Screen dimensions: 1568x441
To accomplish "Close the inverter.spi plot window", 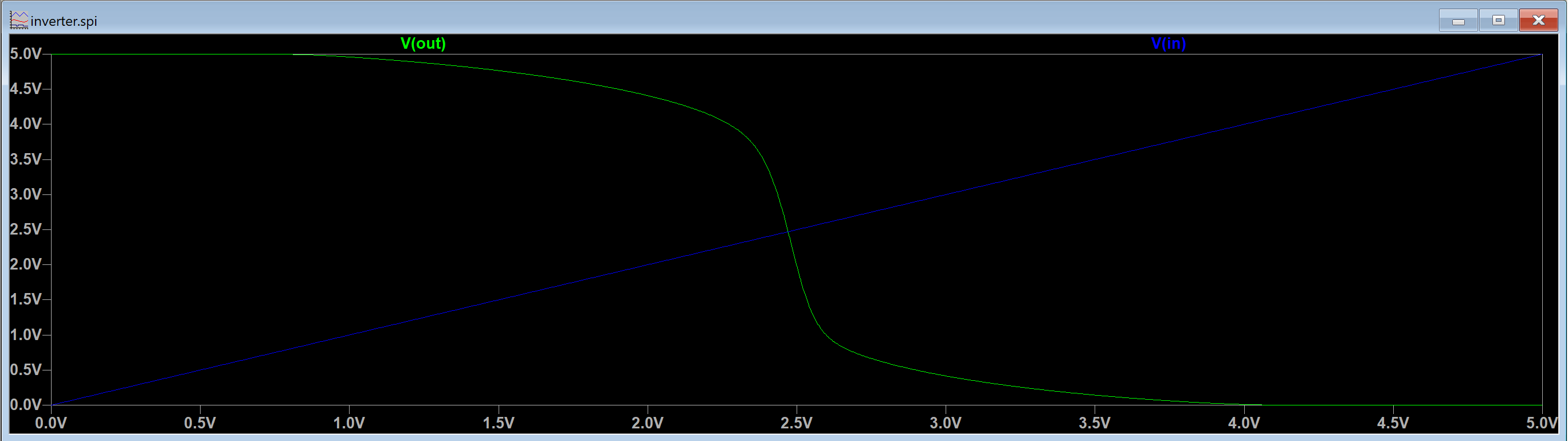I will pyautogui.click(x=1538, y=21).
